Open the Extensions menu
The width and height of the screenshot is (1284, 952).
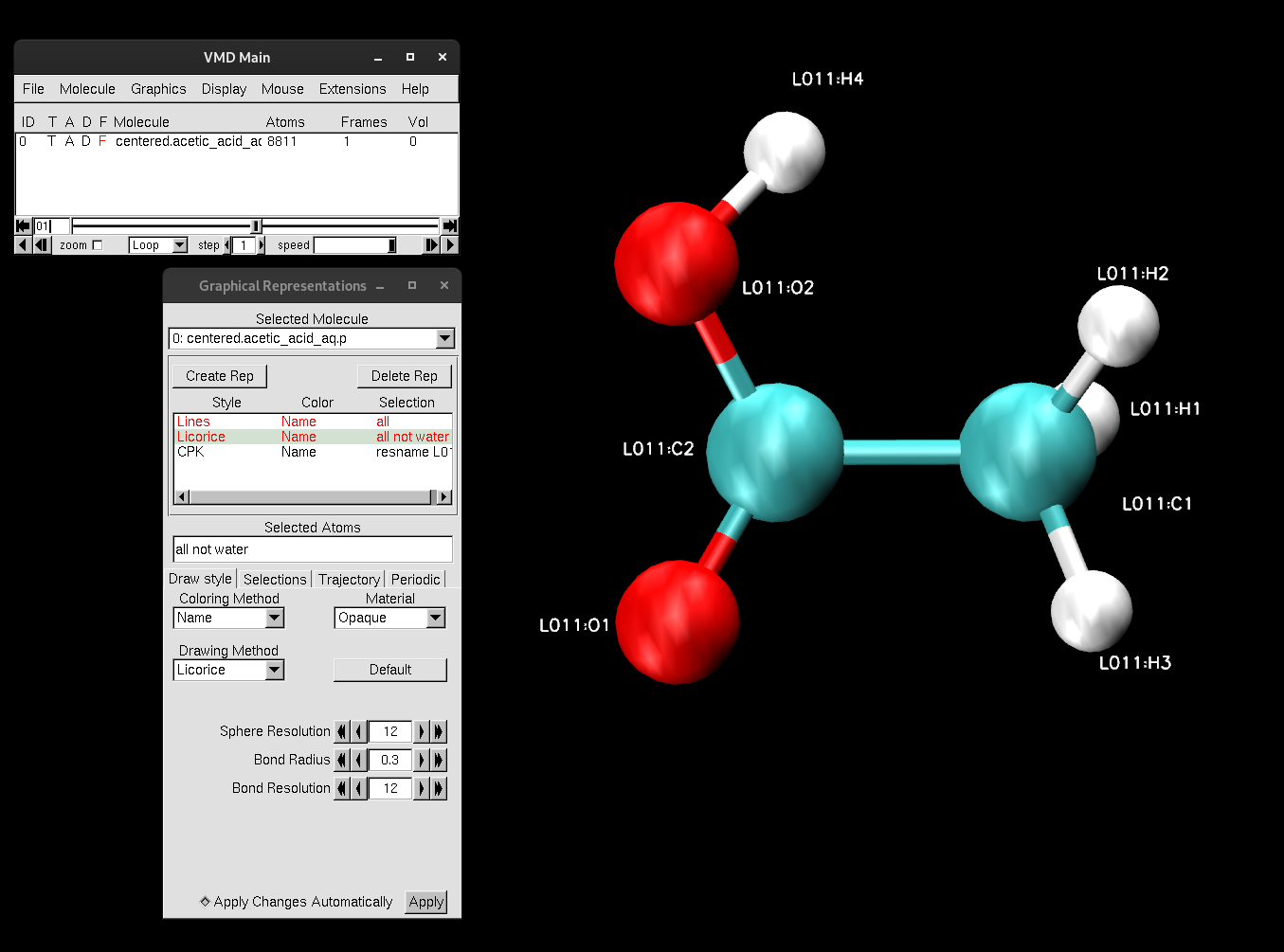coord(352,89)
